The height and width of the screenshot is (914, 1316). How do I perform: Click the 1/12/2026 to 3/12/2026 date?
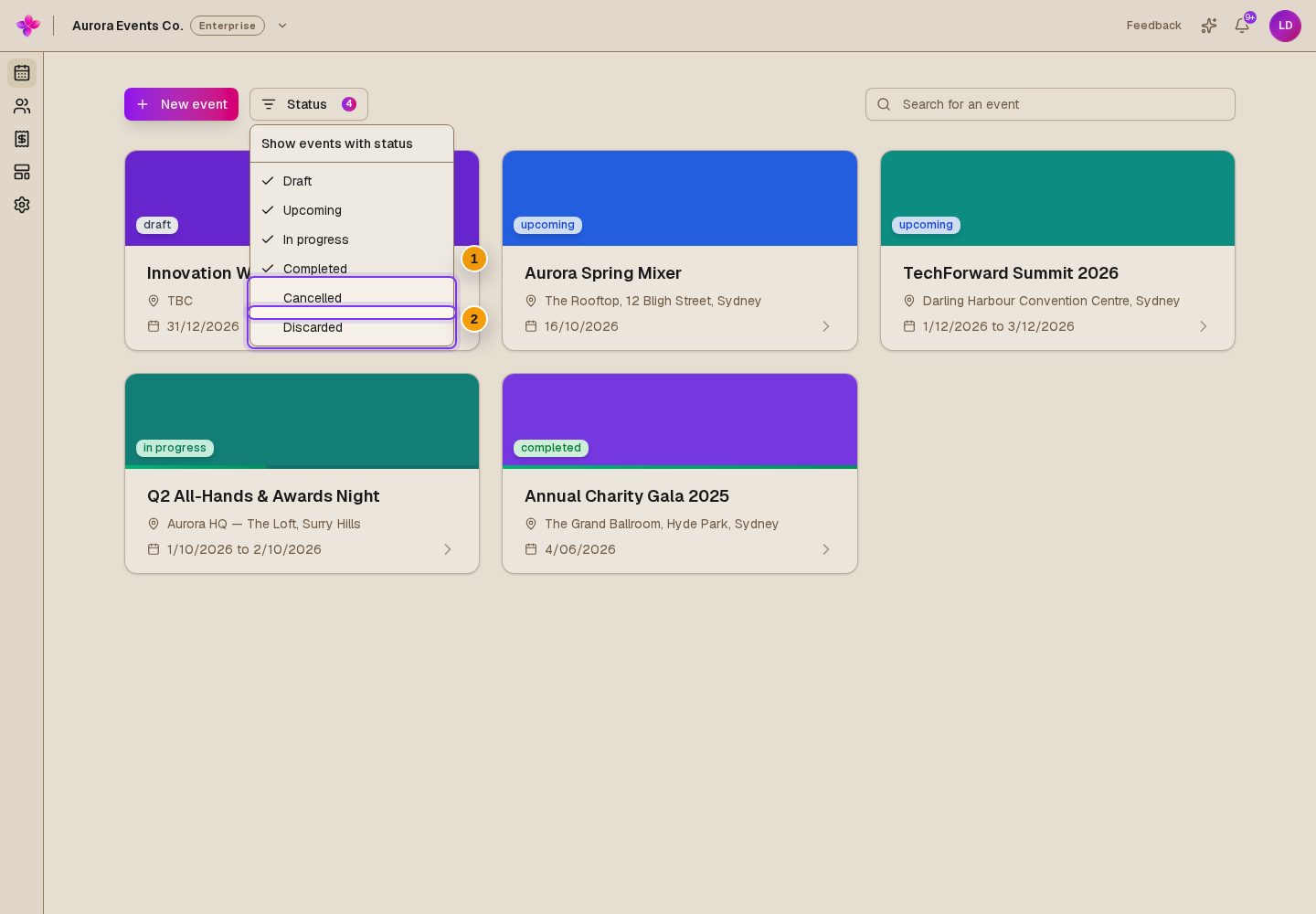(999, 326)
